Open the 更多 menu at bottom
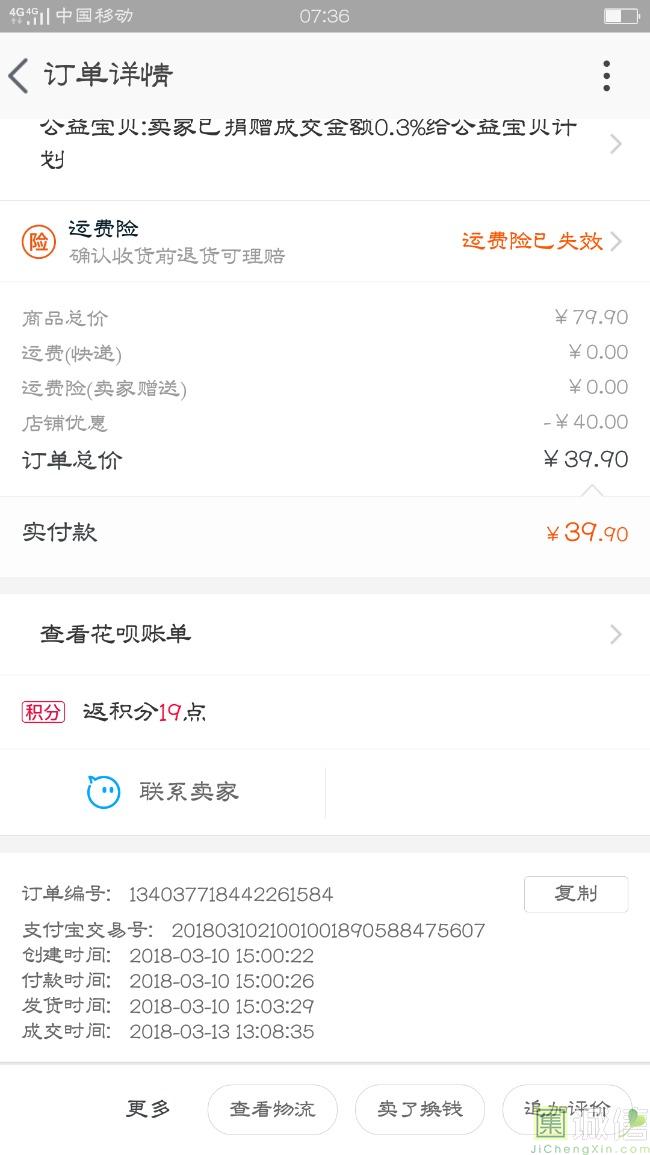Screen dimensions: 650x1155 point(148,1108)
